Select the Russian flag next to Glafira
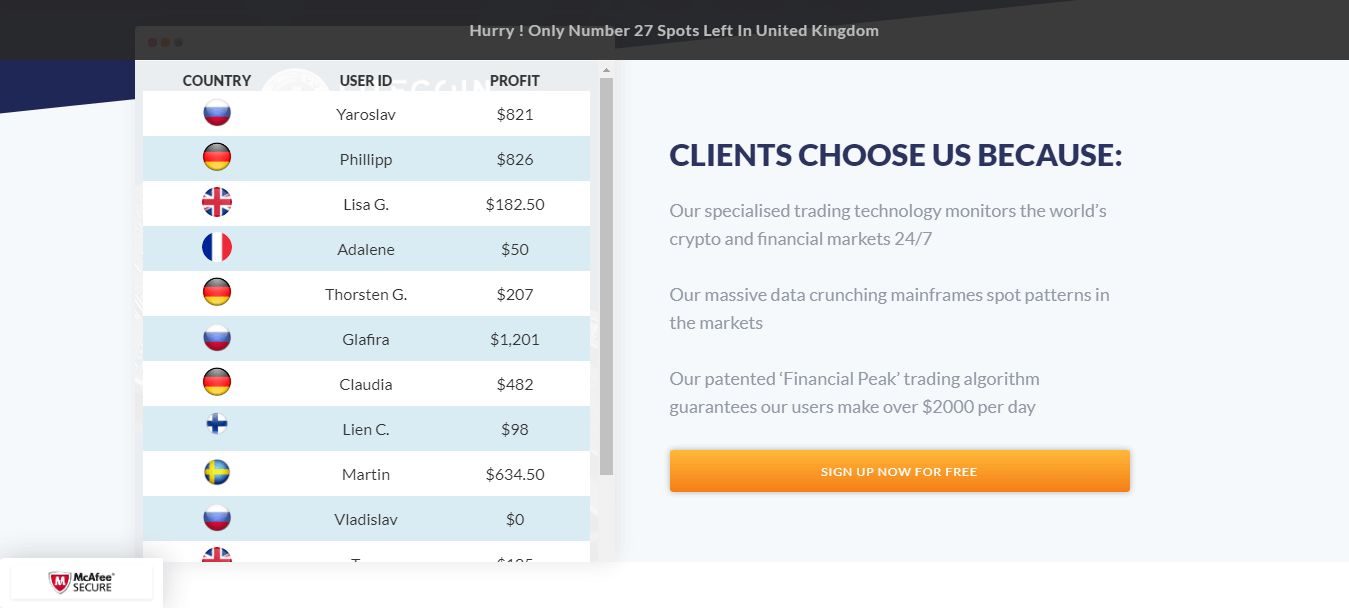Screen dimensions: 1349x608 click(217, 338)
